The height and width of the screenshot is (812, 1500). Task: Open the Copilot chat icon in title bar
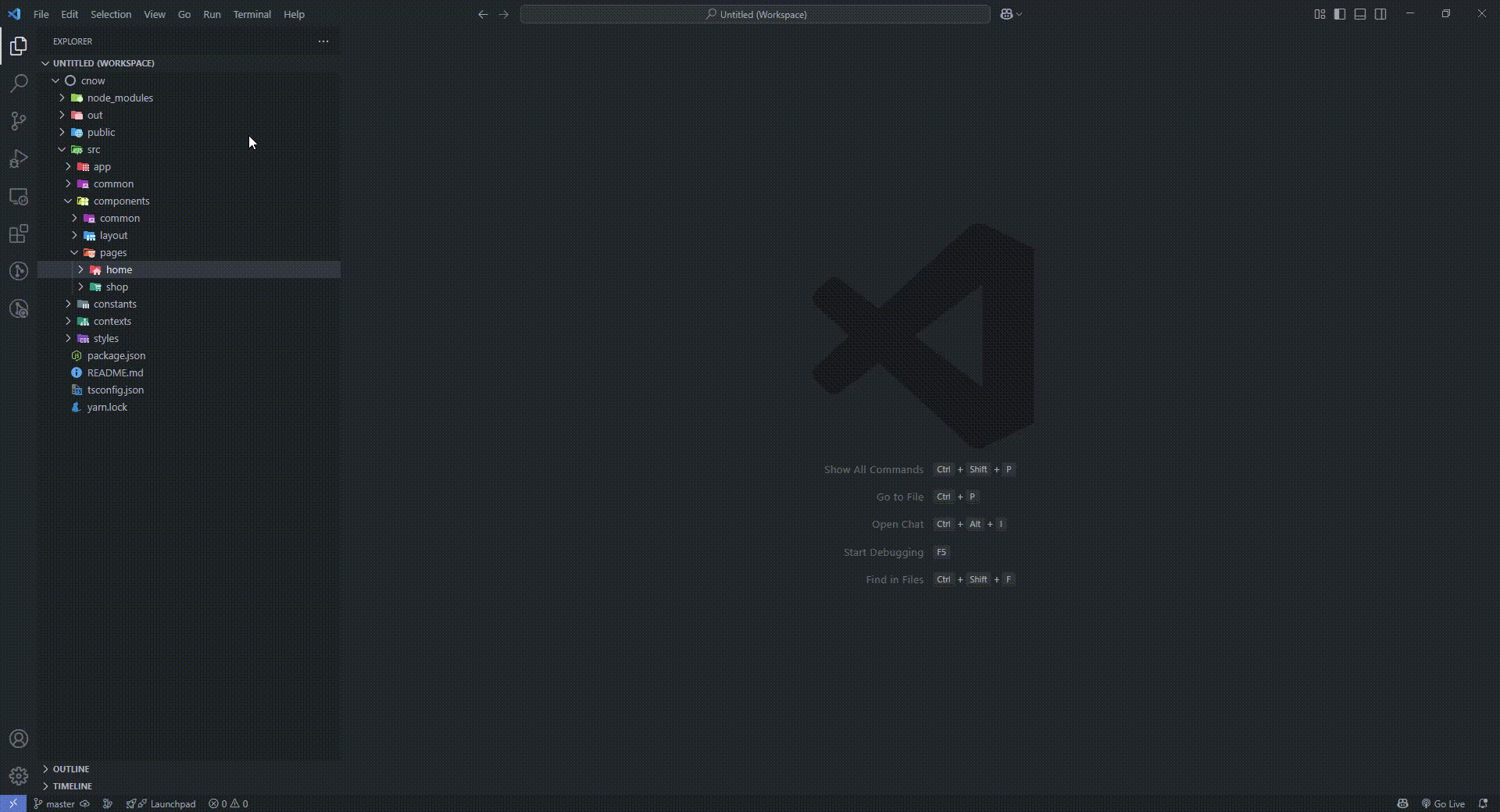[1006, 14]
